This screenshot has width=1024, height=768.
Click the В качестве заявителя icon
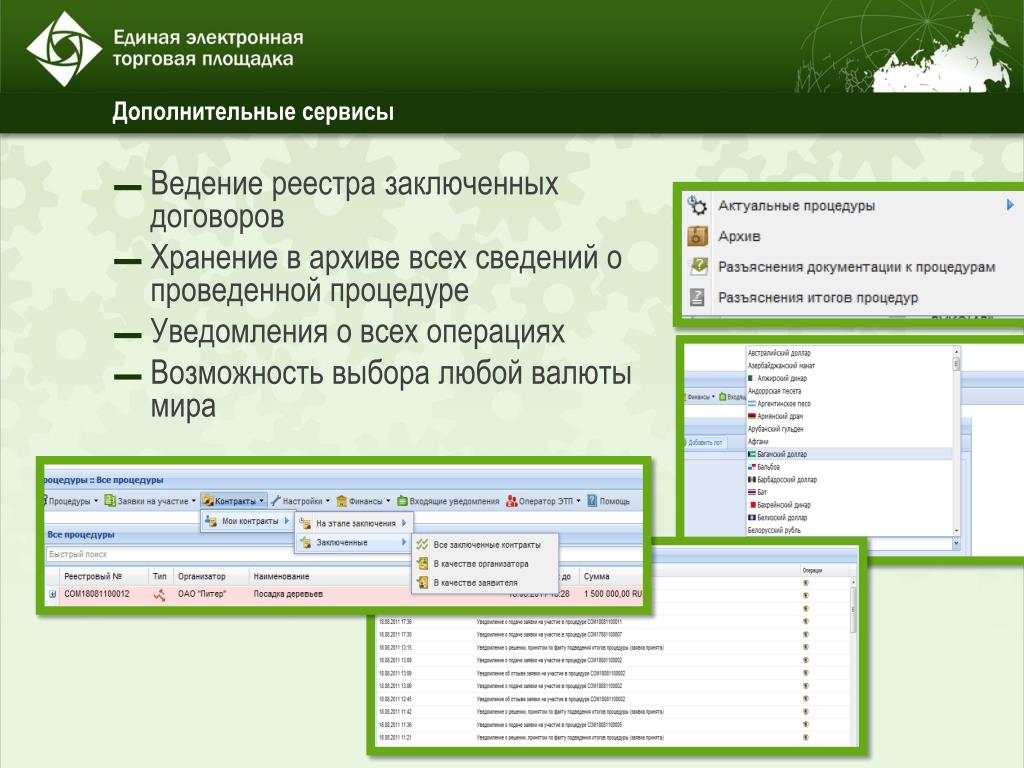pyautogui.click(x=422, y=582)
